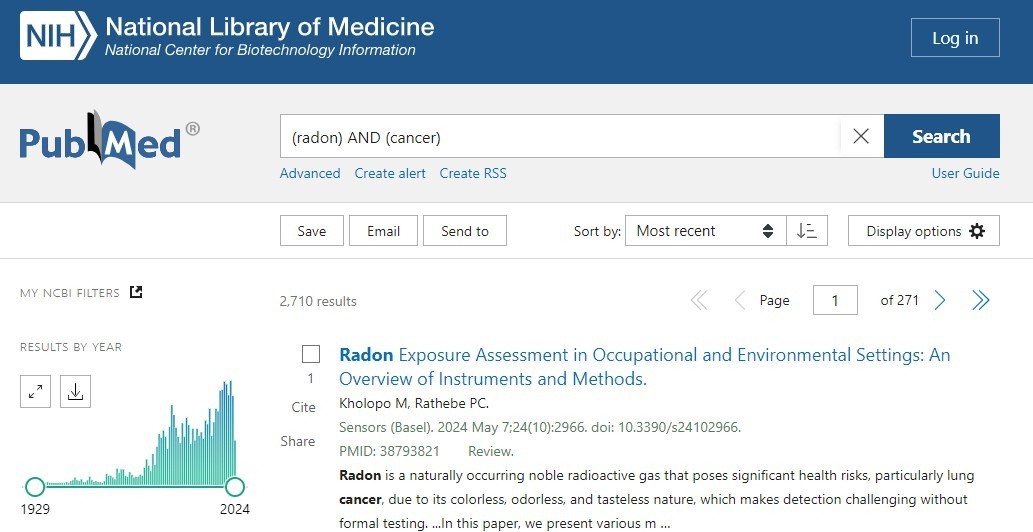The height and width of the screenshot is (532, 1033).
Task: Open the Display options gear
Action: point(924,230)
